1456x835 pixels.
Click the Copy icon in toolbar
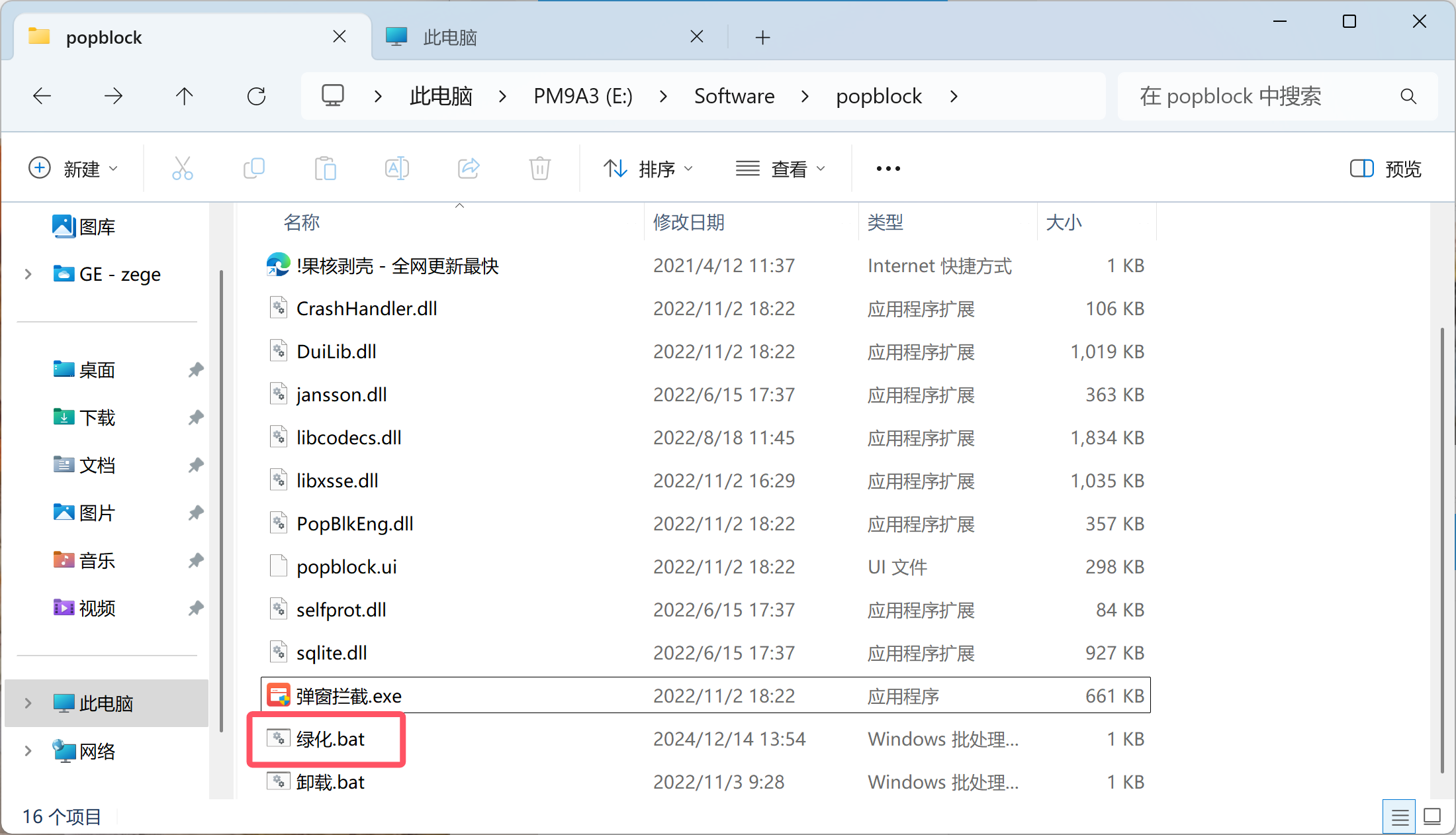point(254,169)
